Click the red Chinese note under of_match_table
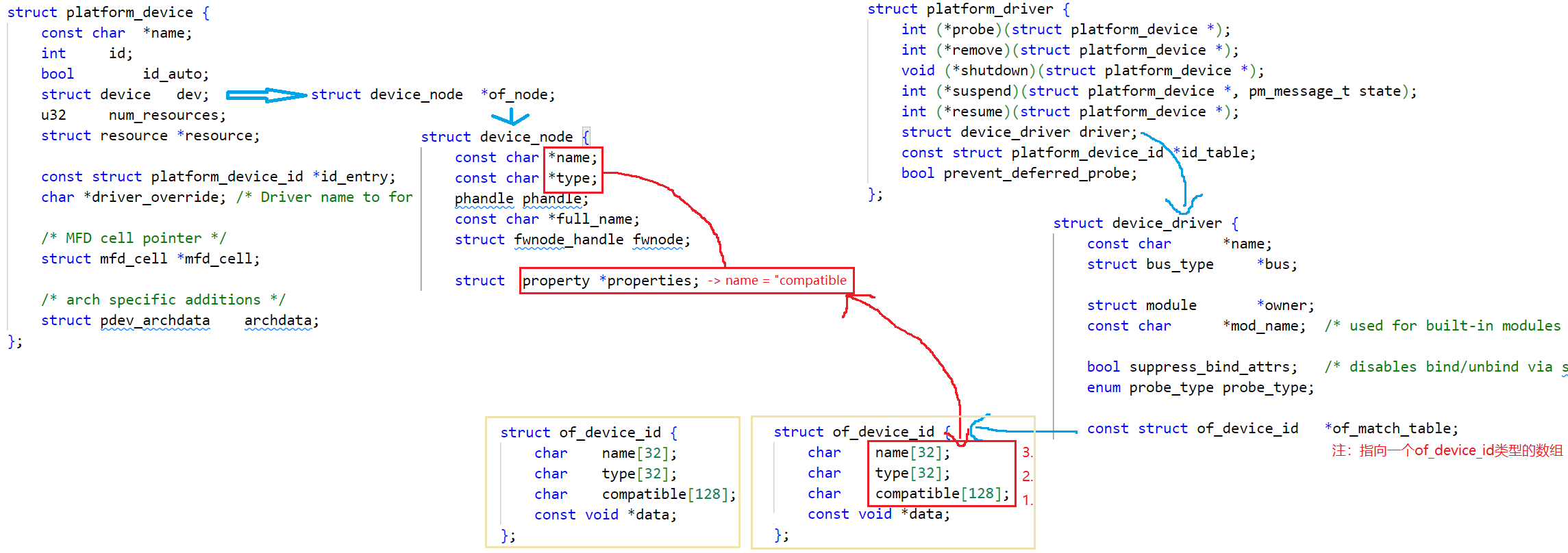Viewport: 1568px width, 553px height. coord(1447,450)
